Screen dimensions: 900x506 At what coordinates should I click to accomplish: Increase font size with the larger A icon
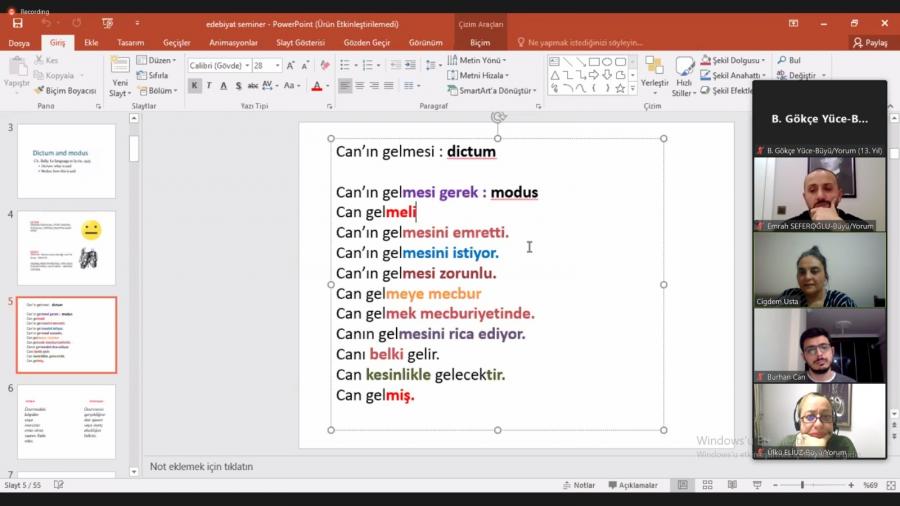pos(290,65)
